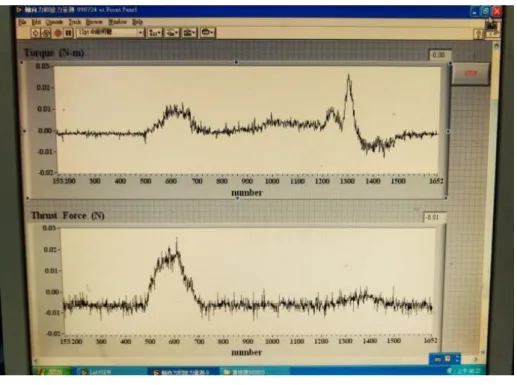Click the Thrust Force (N) chart label
Viewport: 517px width, 385px height.
click(x=68, y=215)
